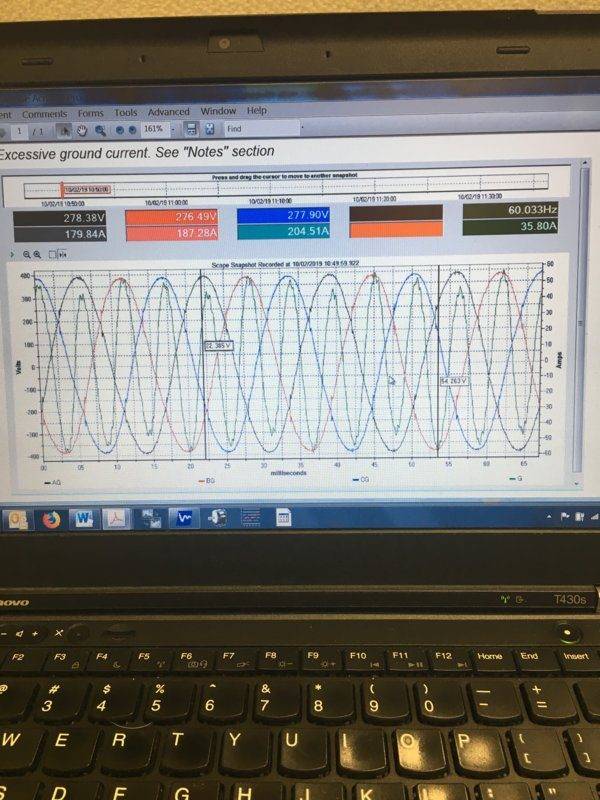Click the scrolling page view icon
The width and height of the screenshot is (600, 800).
pos(191,129)
